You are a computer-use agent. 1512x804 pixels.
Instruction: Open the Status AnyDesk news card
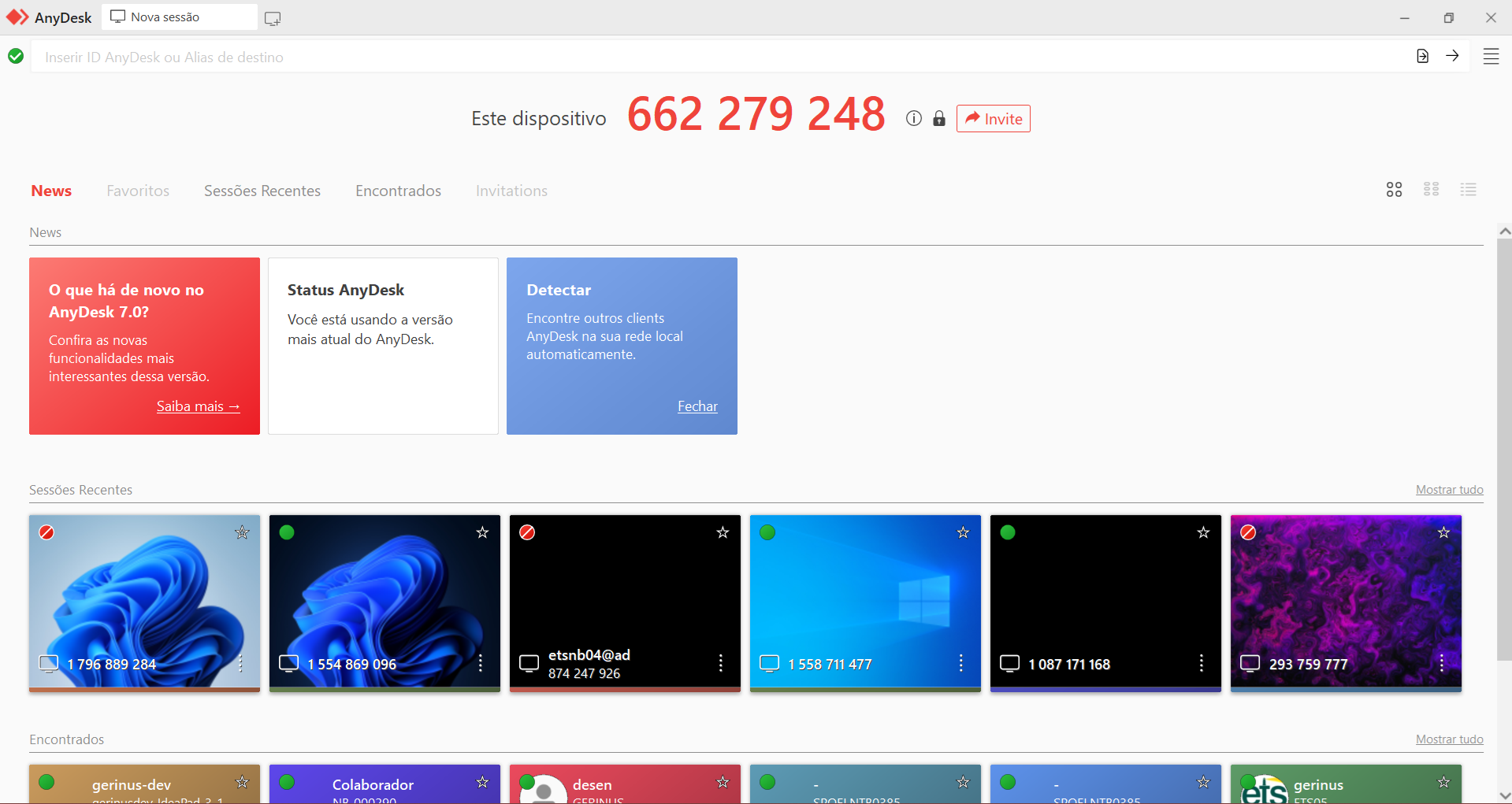point(383,346)
